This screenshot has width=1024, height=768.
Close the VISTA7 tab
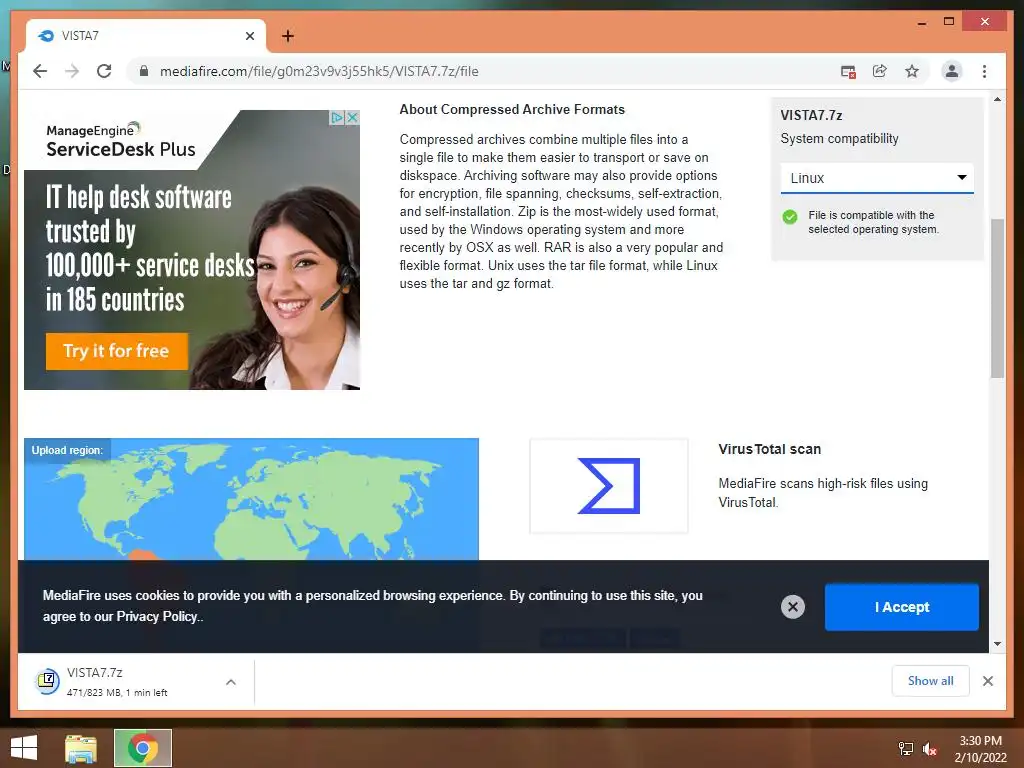click(249, 36)
